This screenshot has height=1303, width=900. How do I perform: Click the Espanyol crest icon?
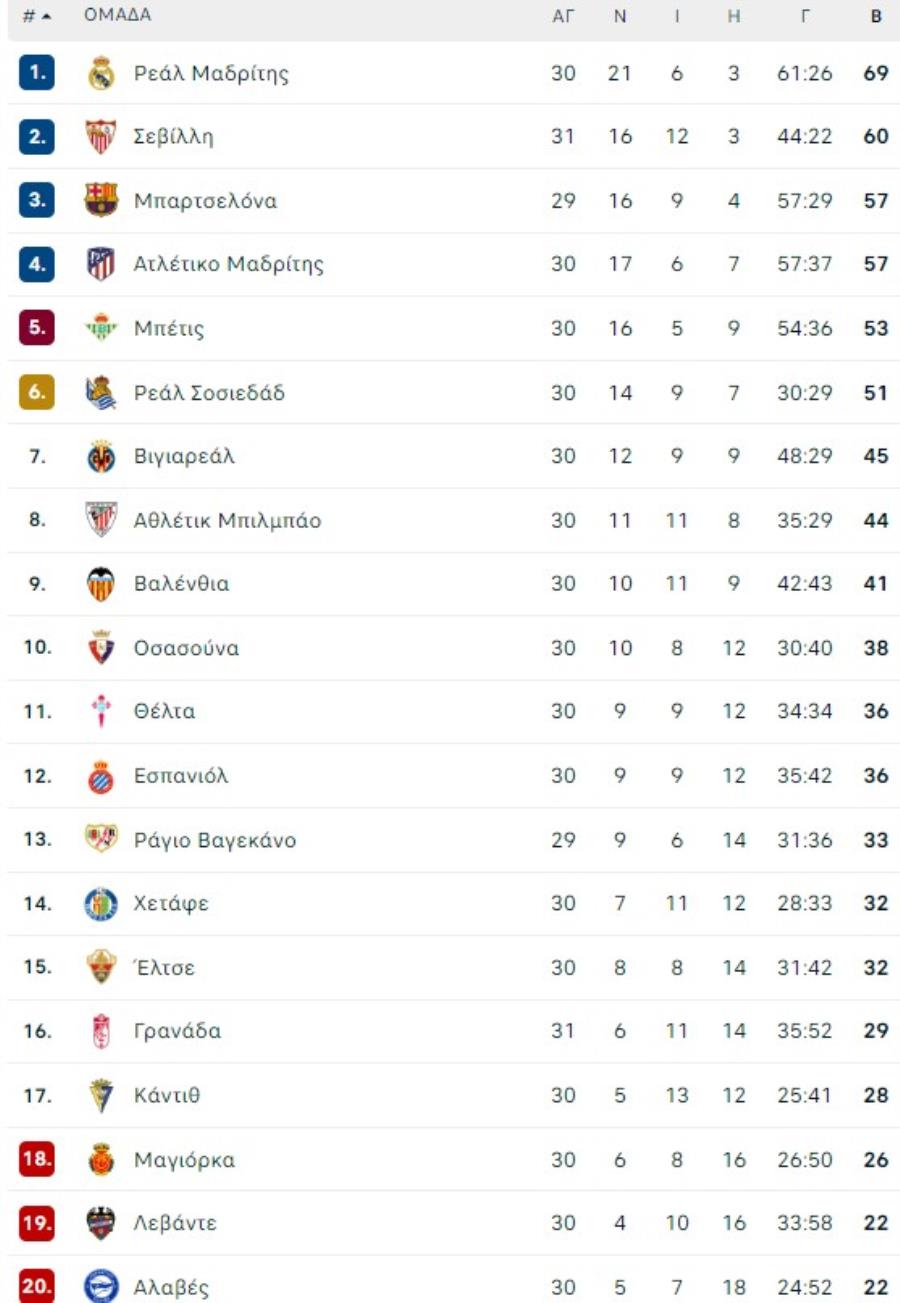click(101, 776)
